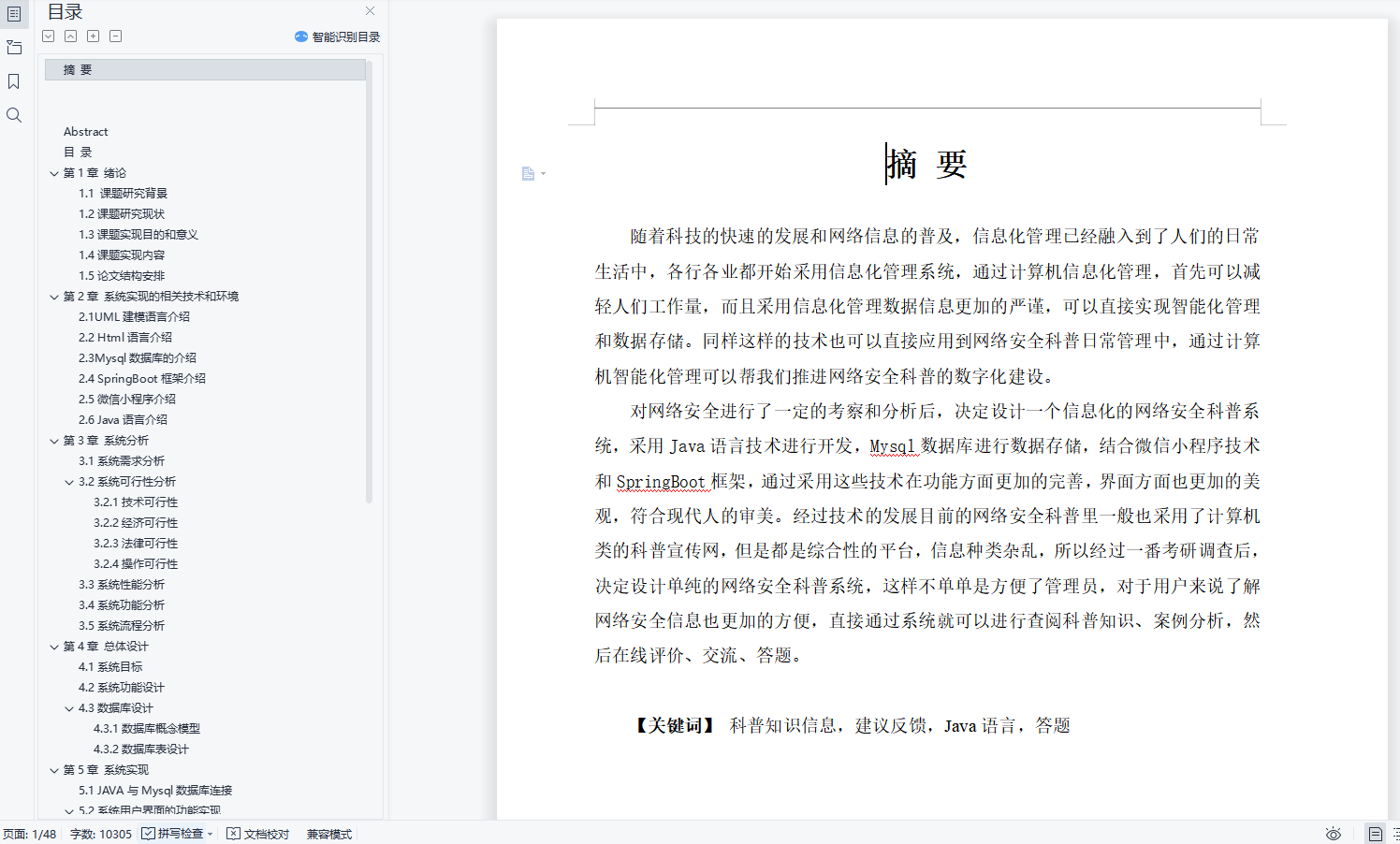
Task: Click the eye-protection mode icon in status bar
Action: pos(1334,833)
